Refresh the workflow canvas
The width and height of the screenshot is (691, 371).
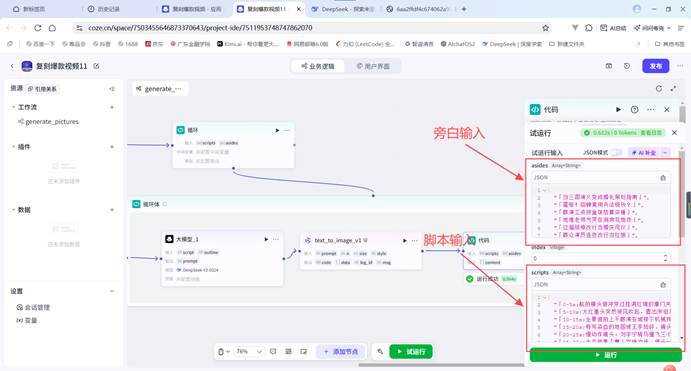click(x=658, y=89)
